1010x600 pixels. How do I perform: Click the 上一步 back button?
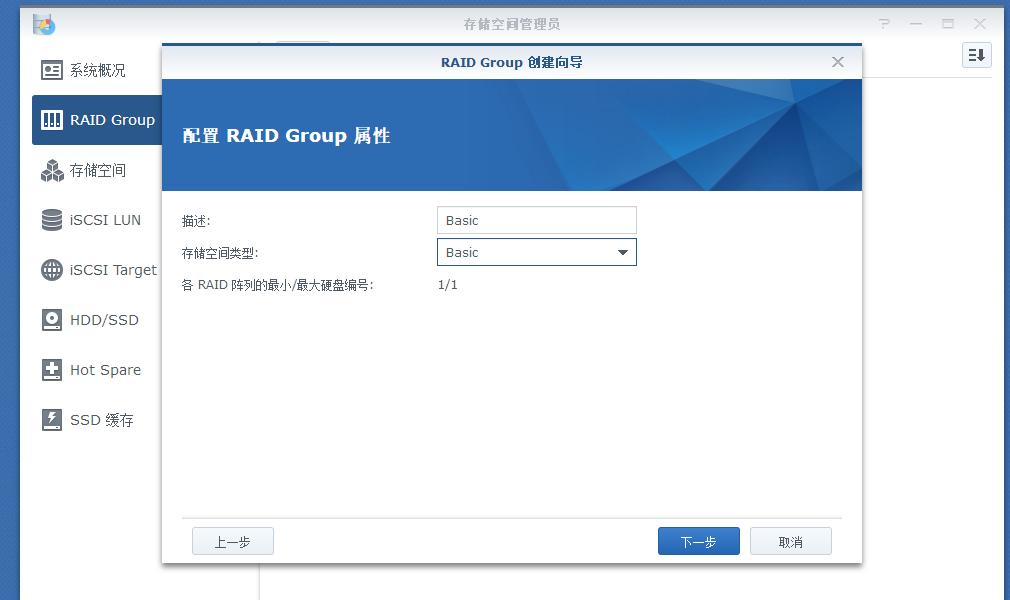(232, 541)
